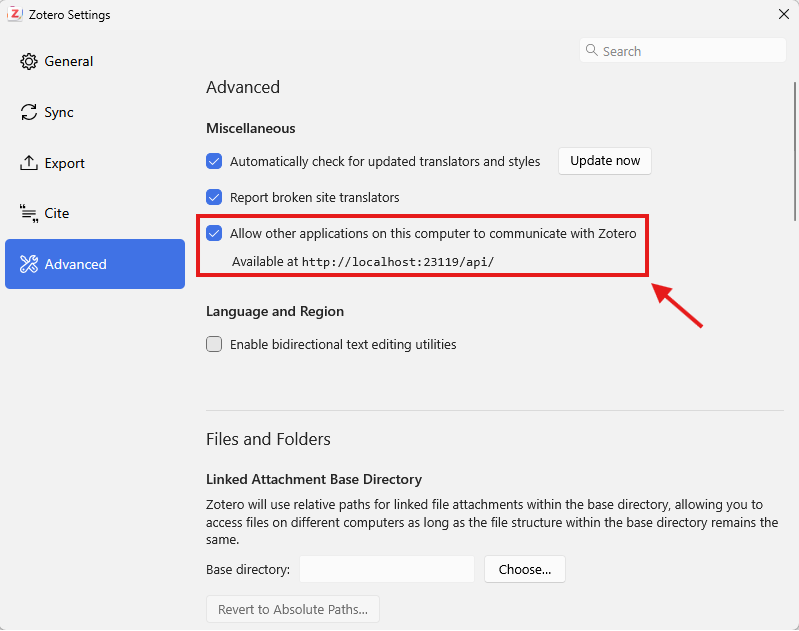Focus the settings Search field
Screen dimensions: 799x631
(x=683, y=50)
